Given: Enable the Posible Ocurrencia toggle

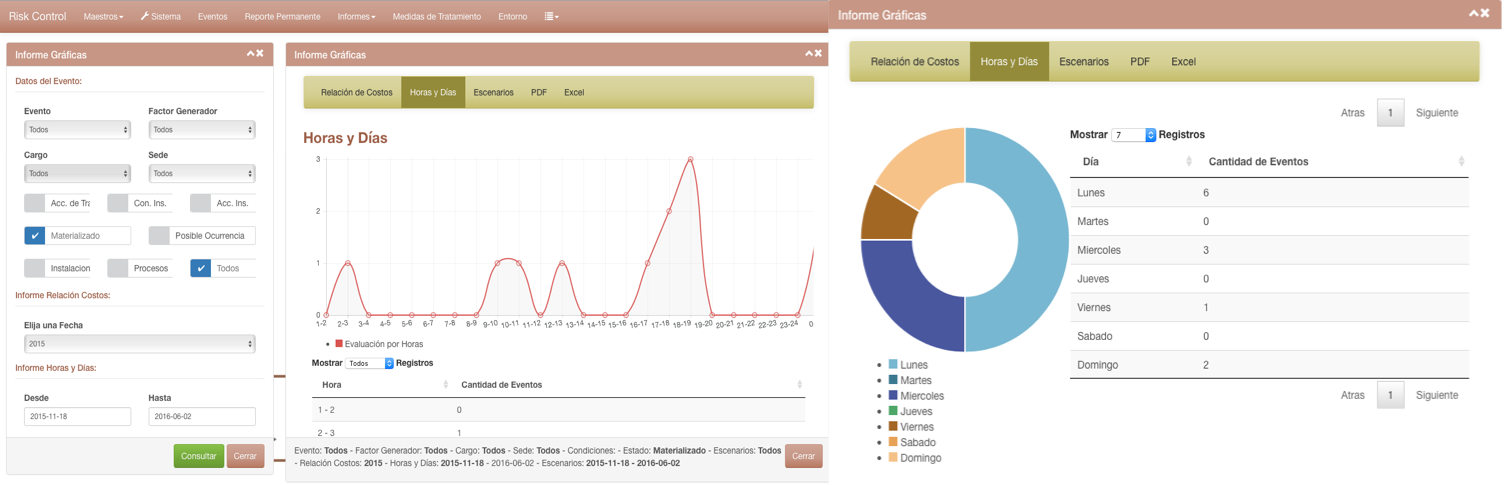Looking at the screenshot, I should click(x=159, y=236).
